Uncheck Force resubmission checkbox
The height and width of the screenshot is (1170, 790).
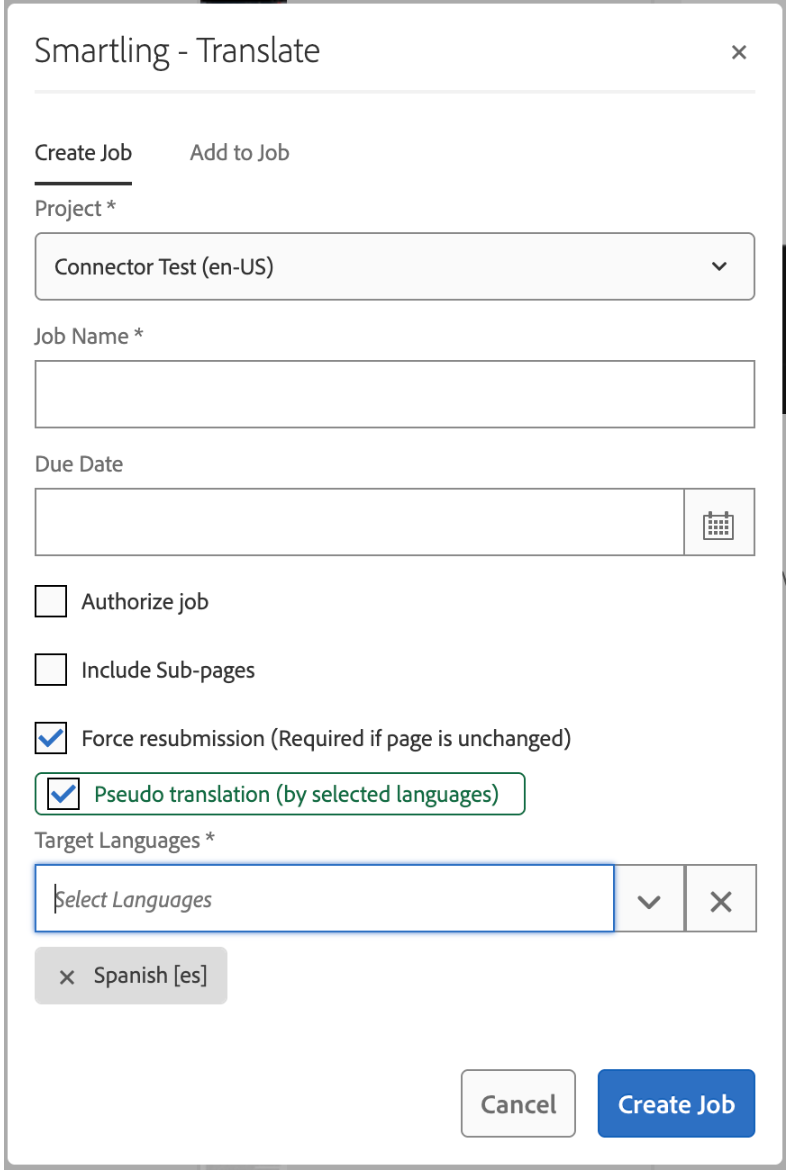coord(51,739)
